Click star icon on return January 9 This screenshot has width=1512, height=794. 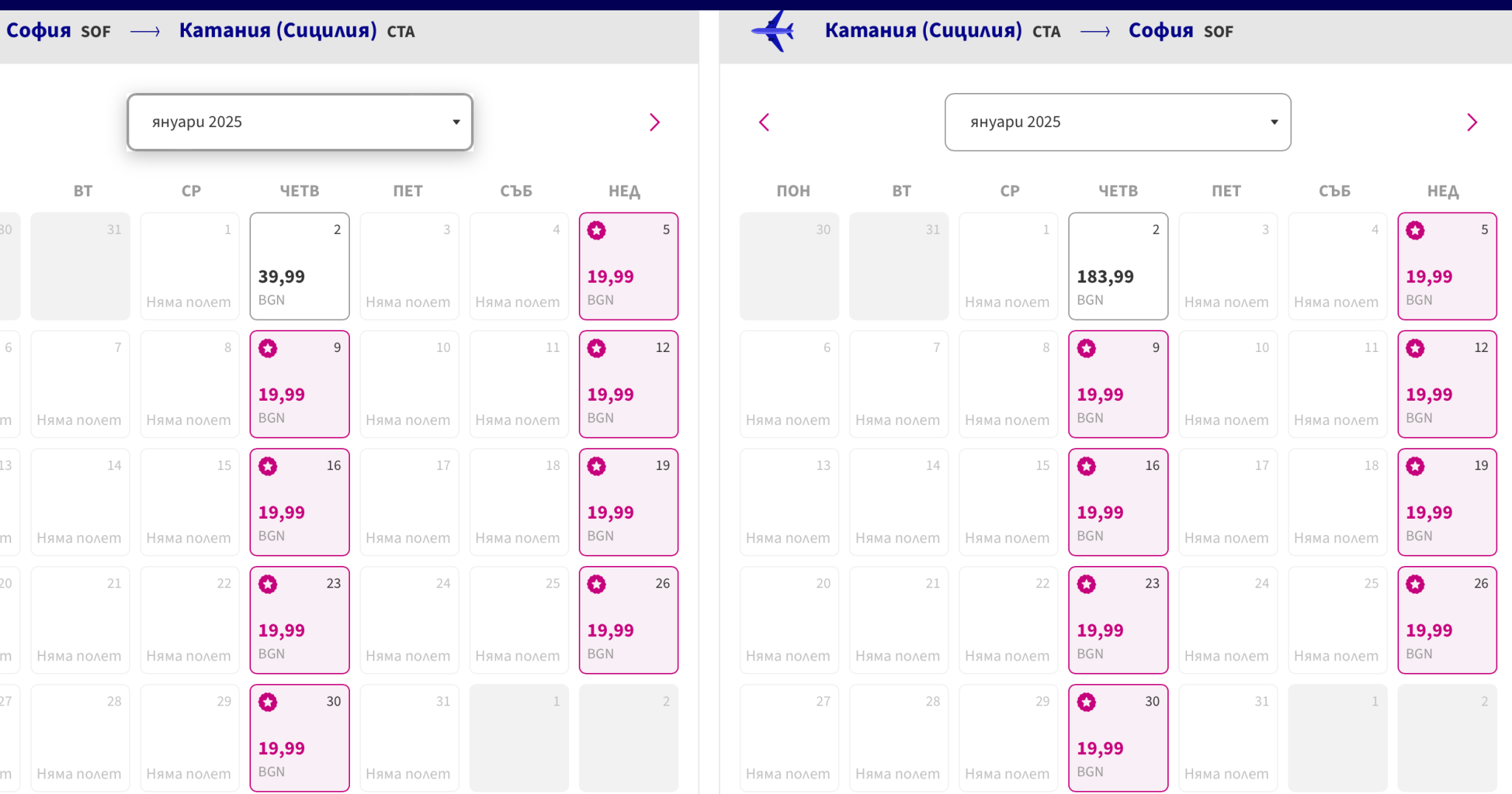coord(1086,348)
